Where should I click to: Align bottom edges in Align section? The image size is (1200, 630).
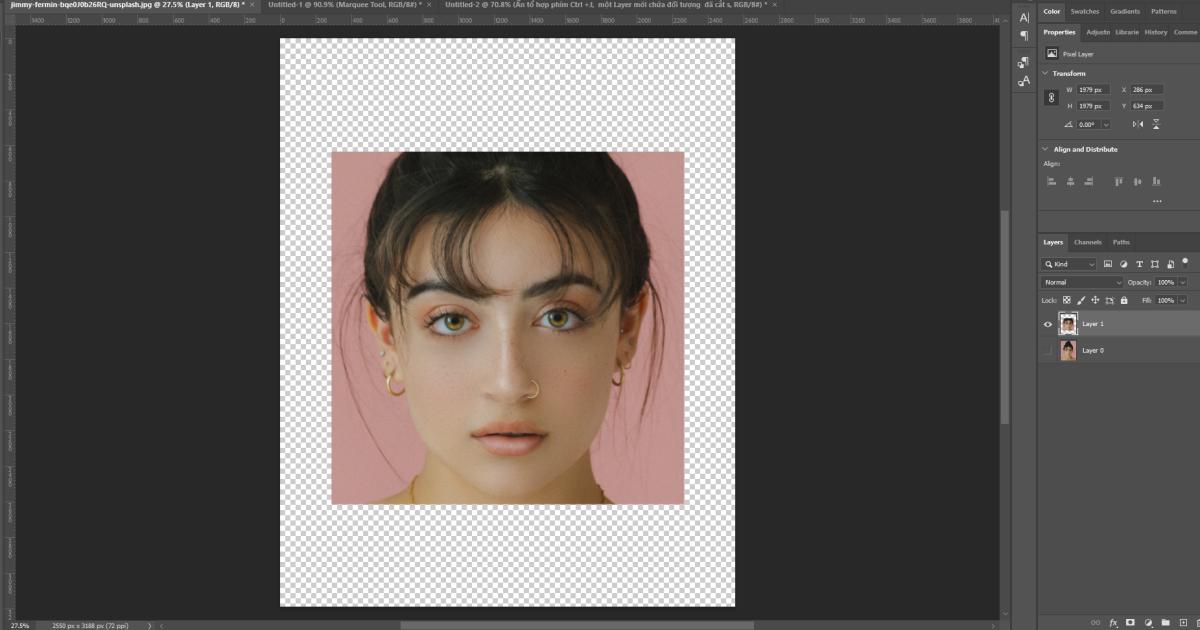tap(1156, 181)
